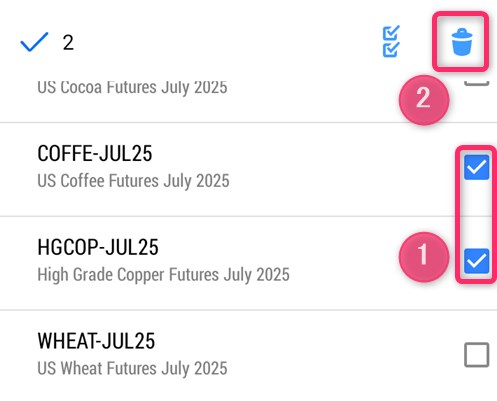Check the WHEAT-JUL25 checkbox
The height and width of the screenshot is (401, 497).
point(477,355)
